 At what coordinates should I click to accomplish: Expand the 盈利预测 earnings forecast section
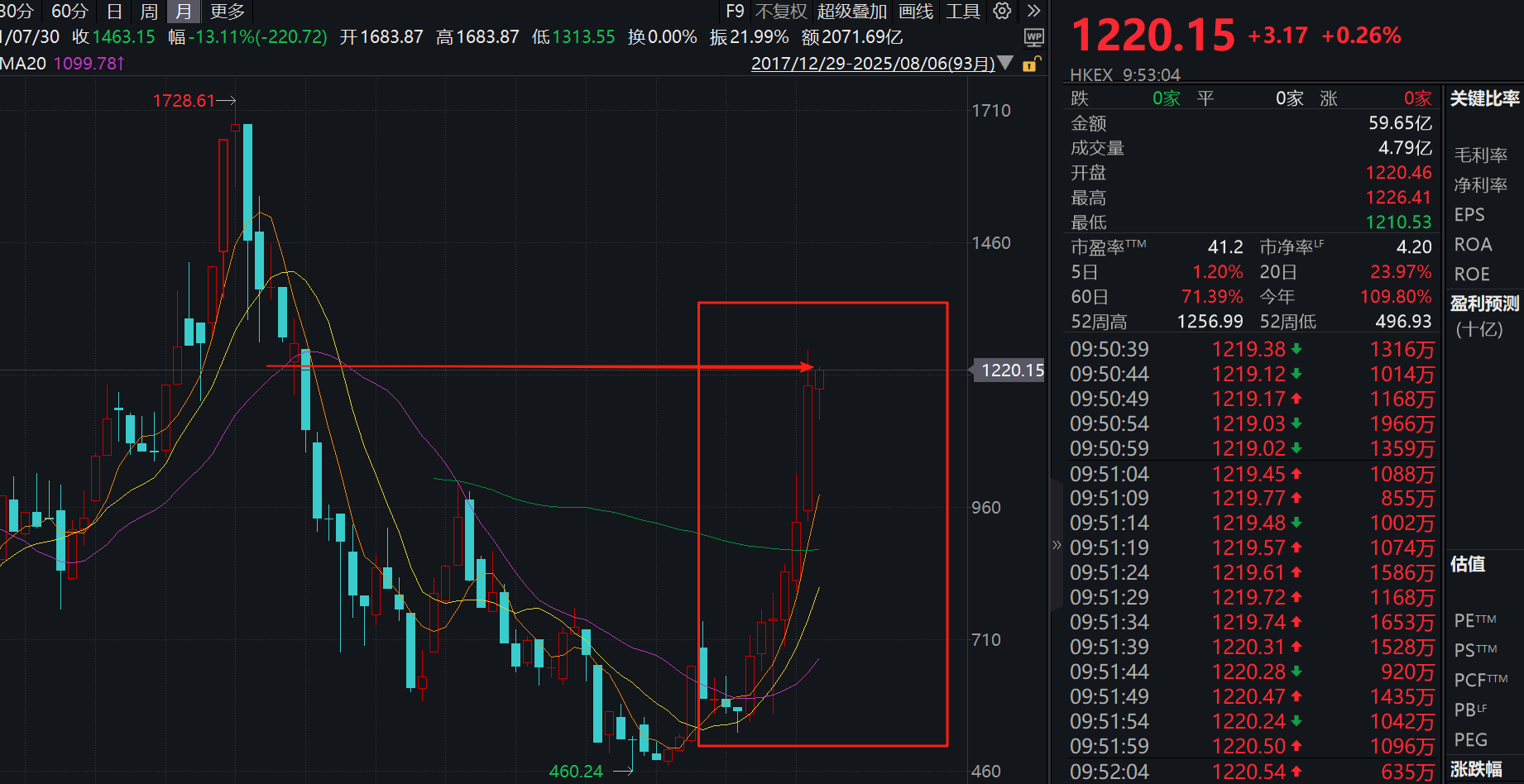tap(1483, 304)
